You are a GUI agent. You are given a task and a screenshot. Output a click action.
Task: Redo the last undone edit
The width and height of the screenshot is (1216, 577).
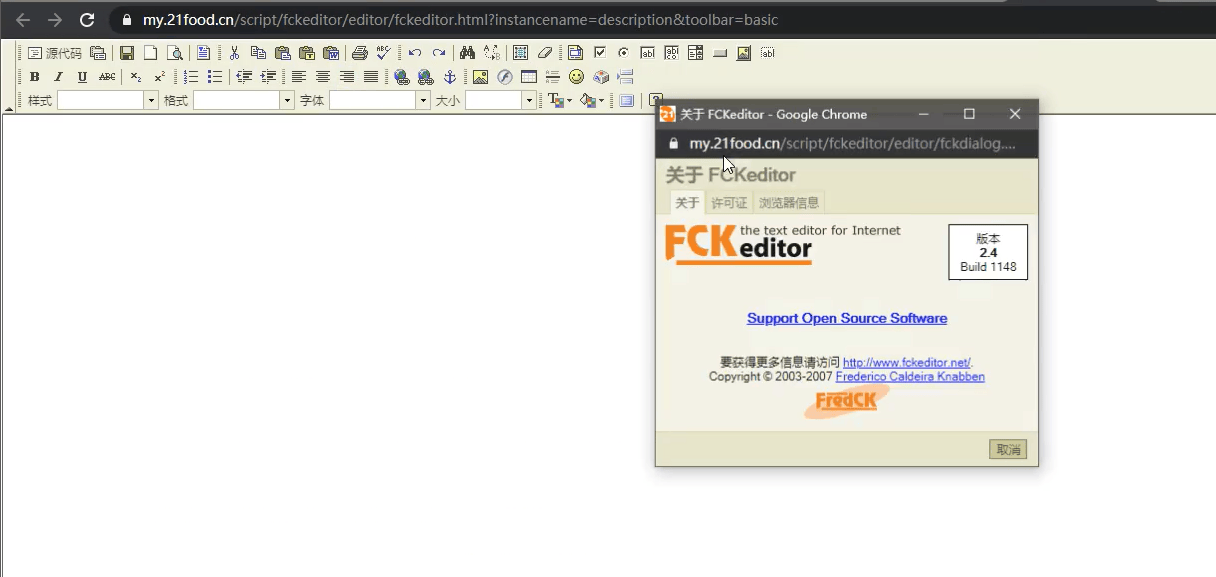tap(439, 53)
